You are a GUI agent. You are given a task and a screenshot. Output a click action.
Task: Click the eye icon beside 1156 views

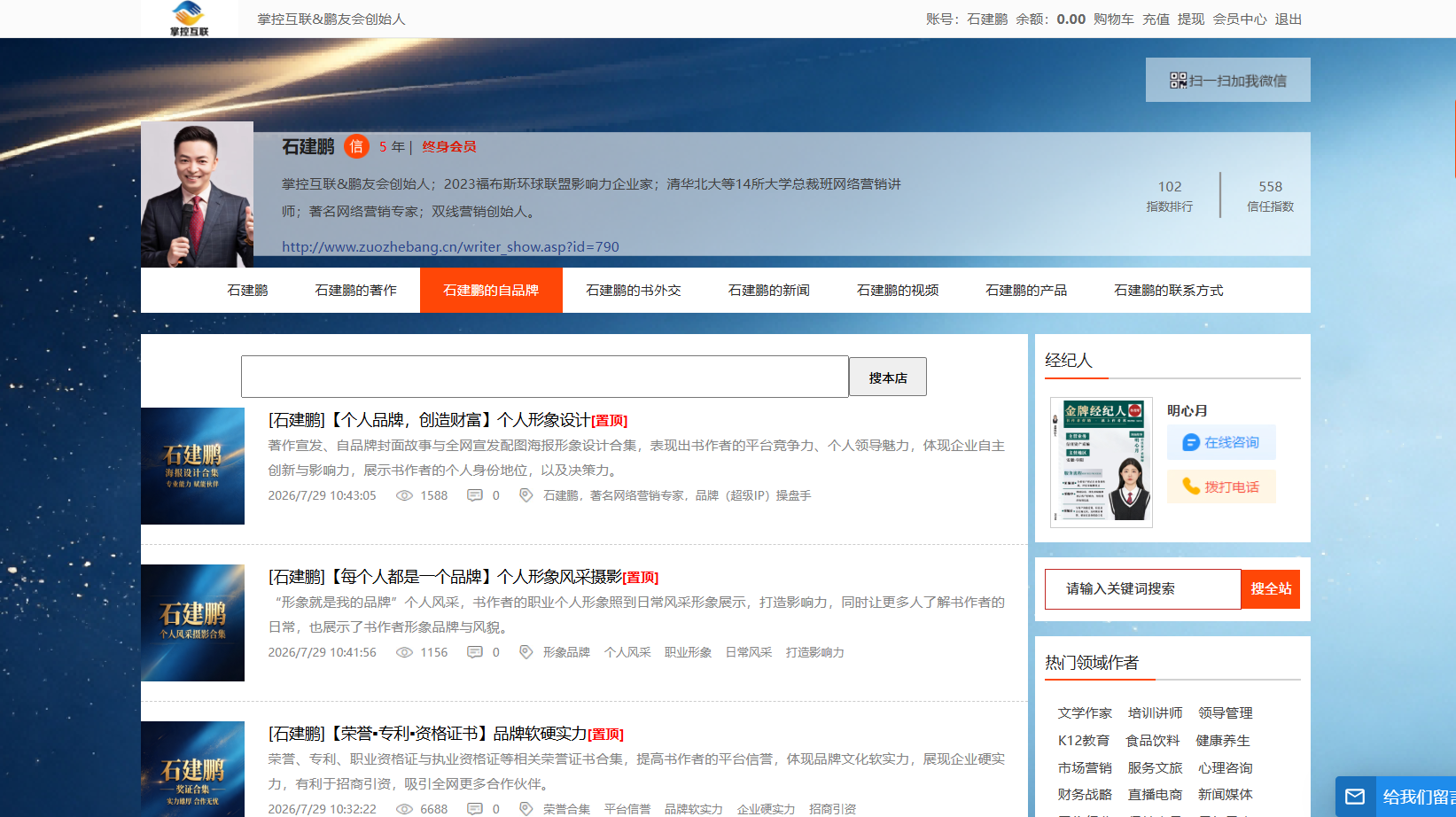click(x=404, y=653)
